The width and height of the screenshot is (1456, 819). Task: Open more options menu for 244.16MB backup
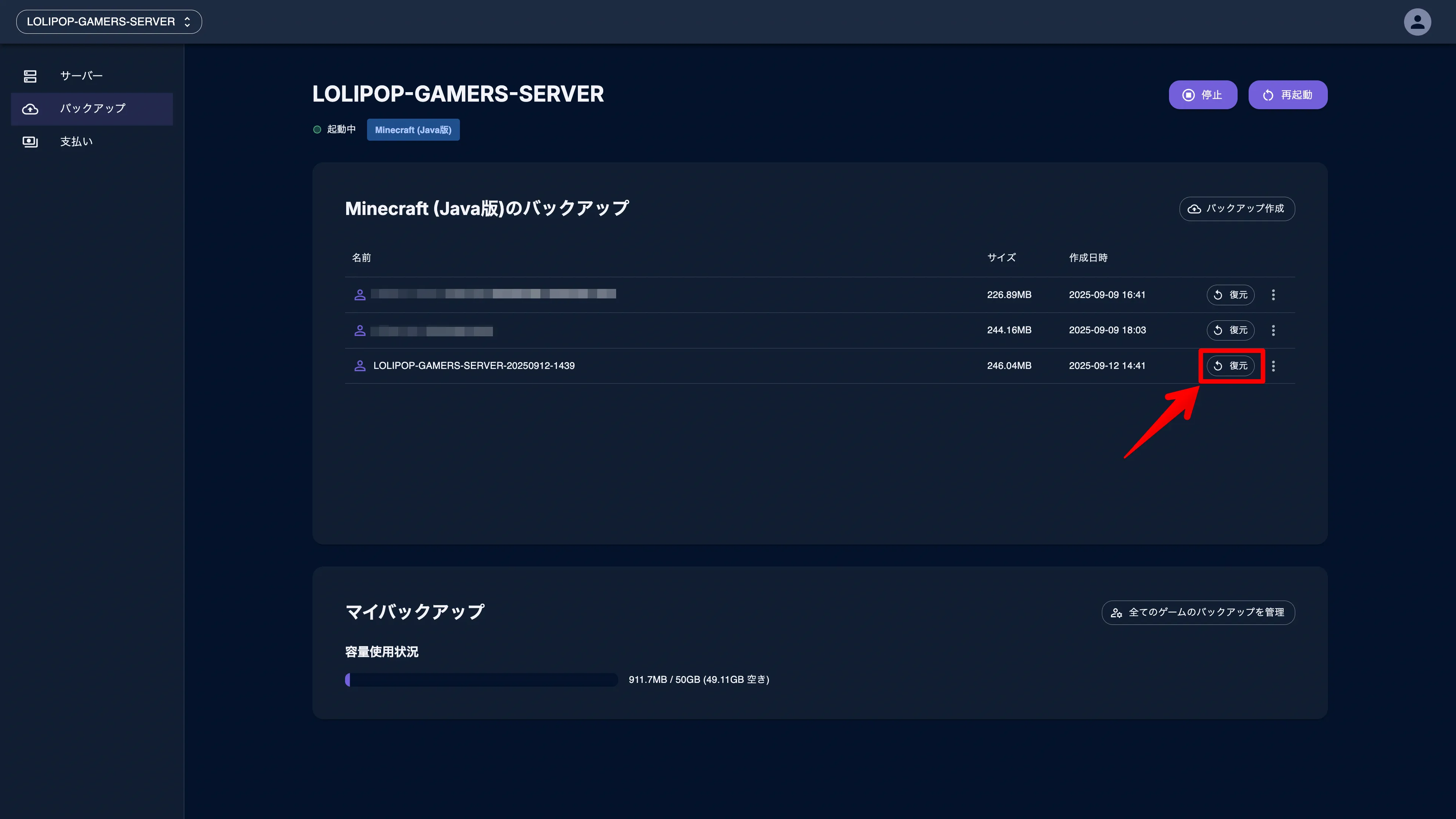click(x=1273, y=330)
